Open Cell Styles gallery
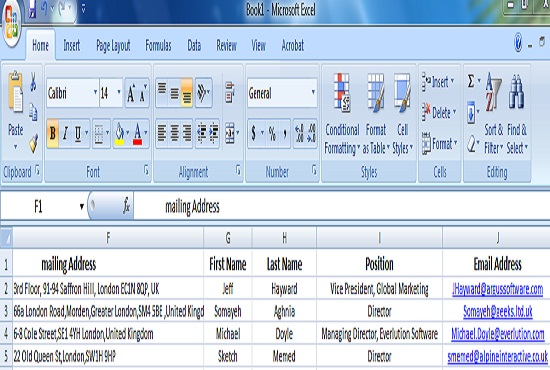 [x=402, y=114]
